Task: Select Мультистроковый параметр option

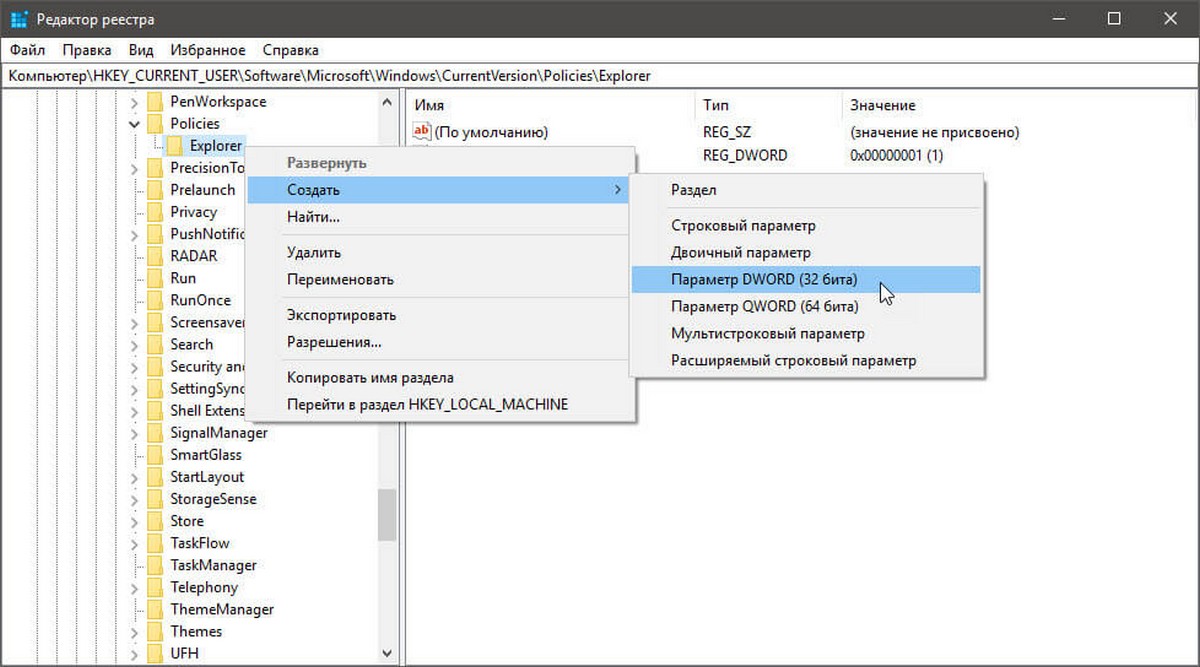Action: [x=806, y=334]
